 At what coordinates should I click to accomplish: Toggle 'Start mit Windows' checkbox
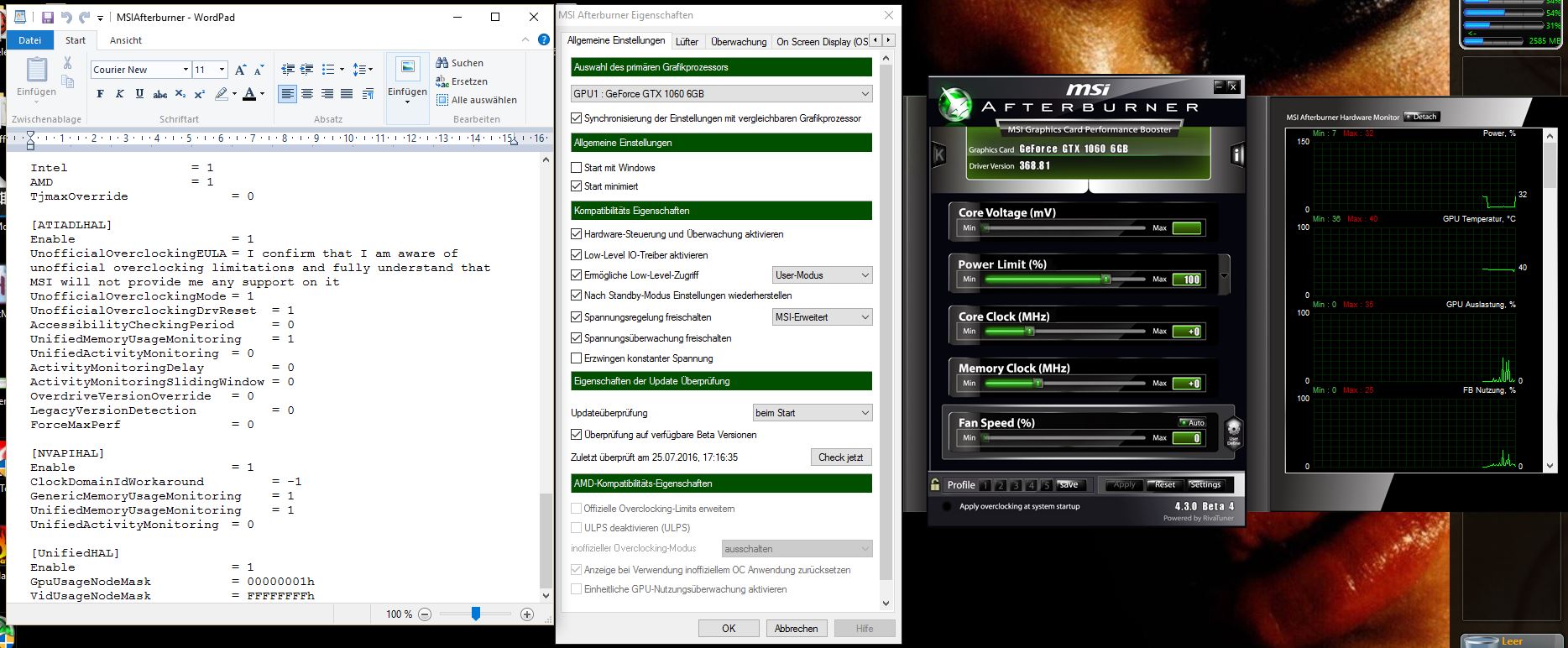576,168
